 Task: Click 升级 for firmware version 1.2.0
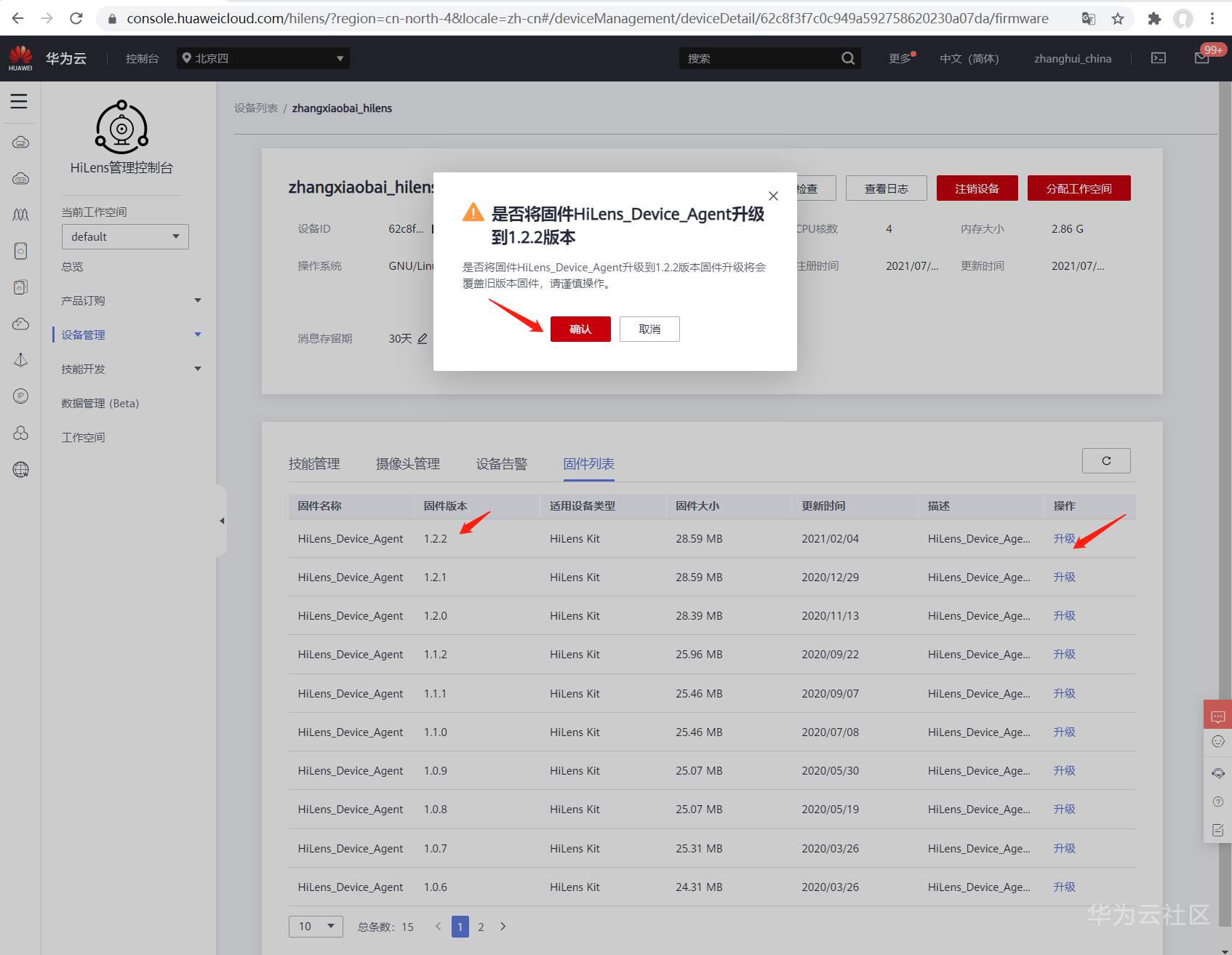pos(1065,615)
